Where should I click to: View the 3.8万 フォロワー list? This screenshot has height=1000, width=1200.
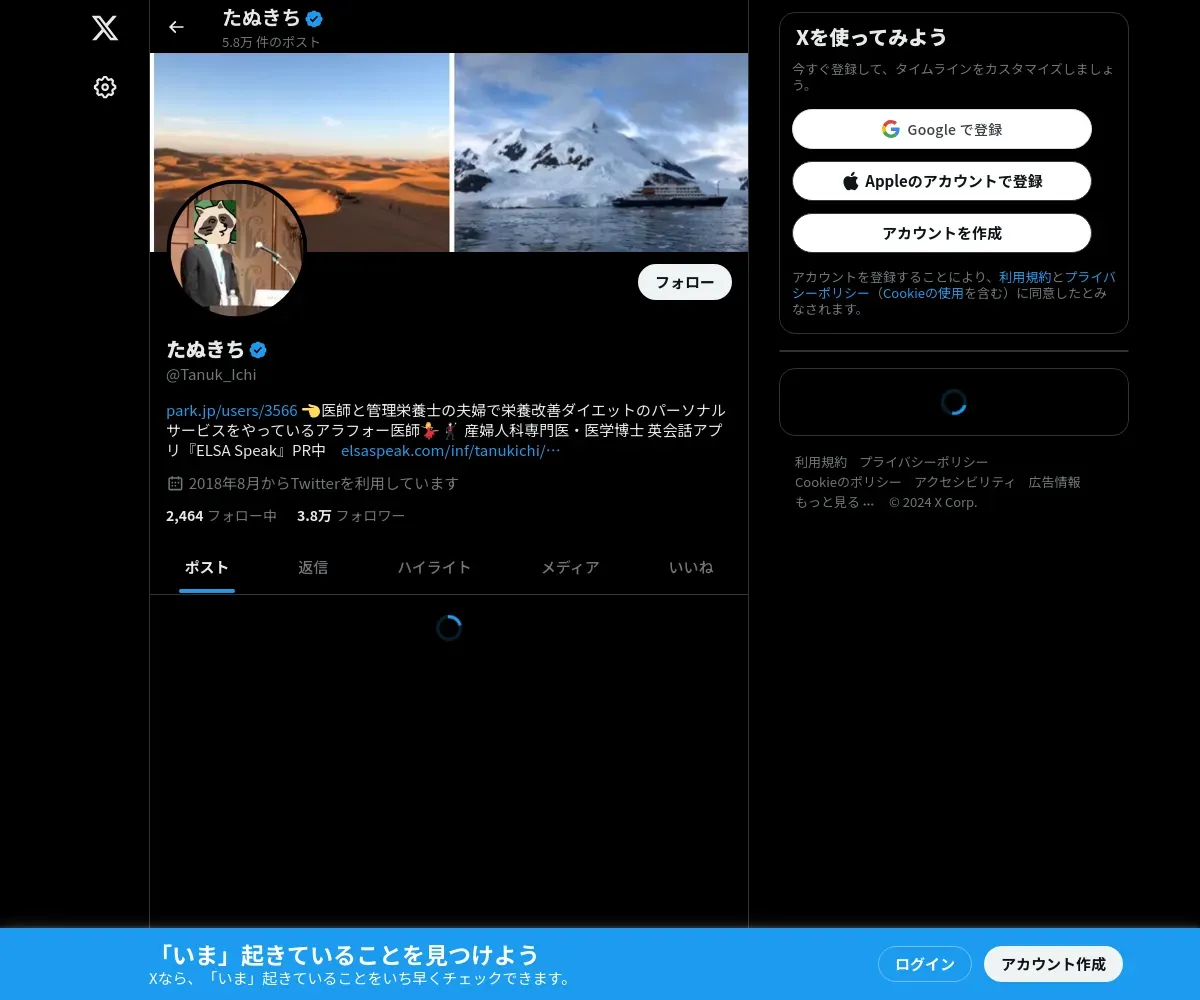coord(351,516)
